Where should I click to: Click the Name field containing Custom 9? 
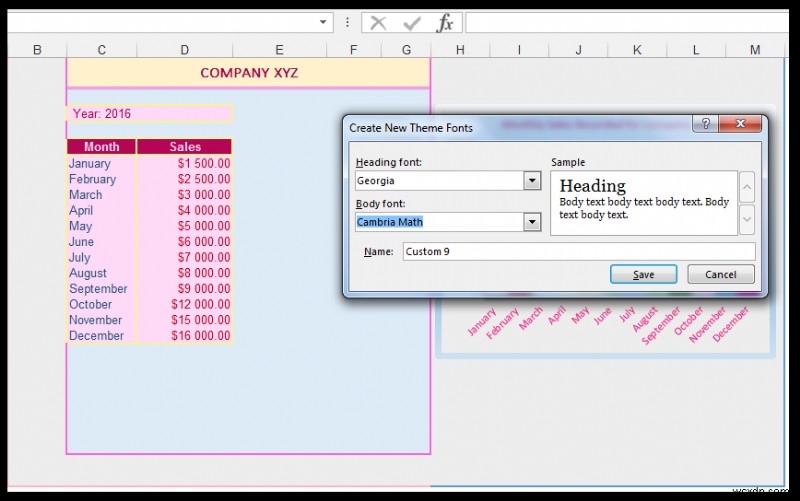point(579,252)
